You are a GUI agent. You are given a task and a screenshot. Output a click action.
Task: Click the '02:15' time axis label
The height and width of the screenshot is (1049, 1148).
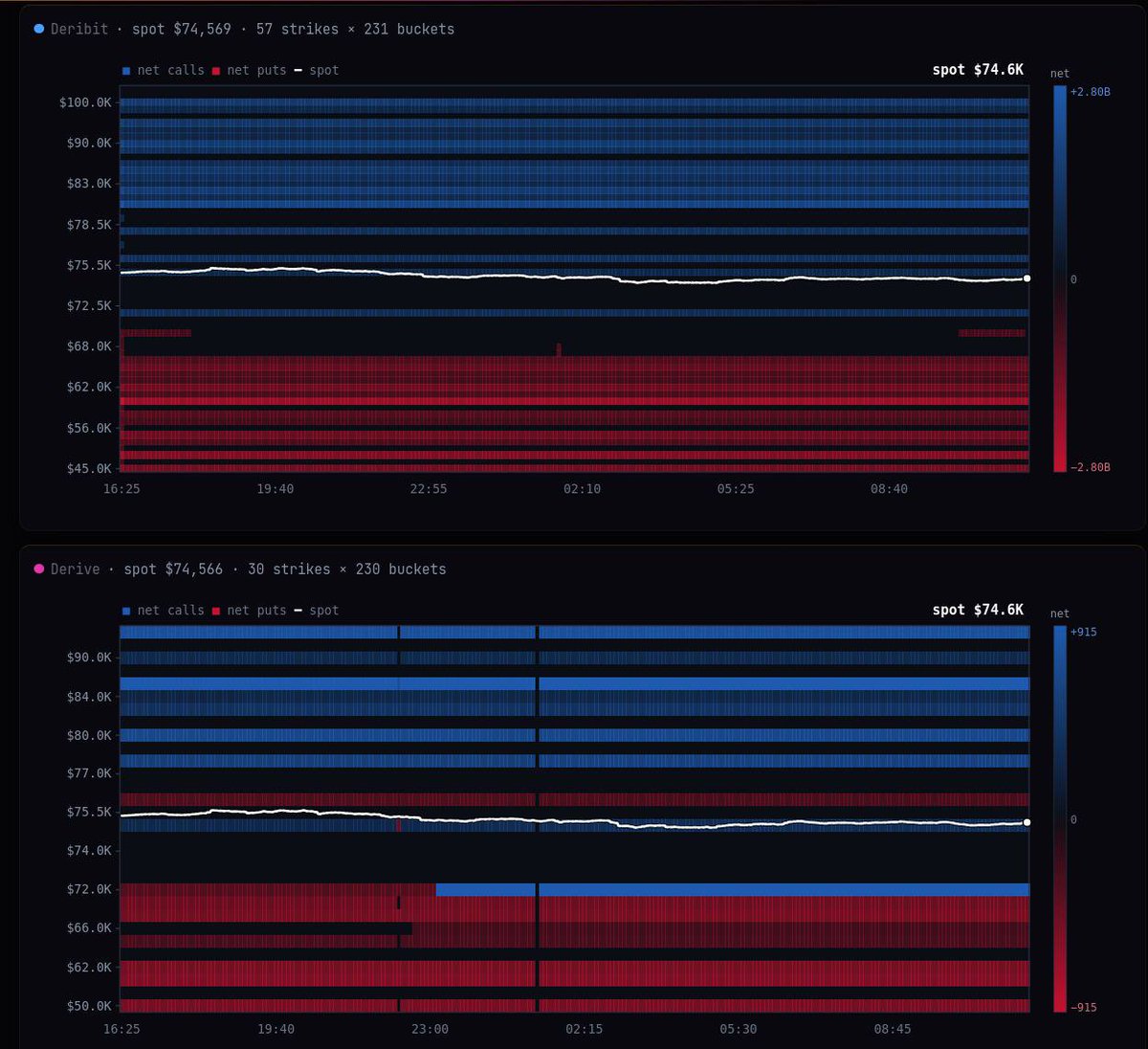[584, 1029]
